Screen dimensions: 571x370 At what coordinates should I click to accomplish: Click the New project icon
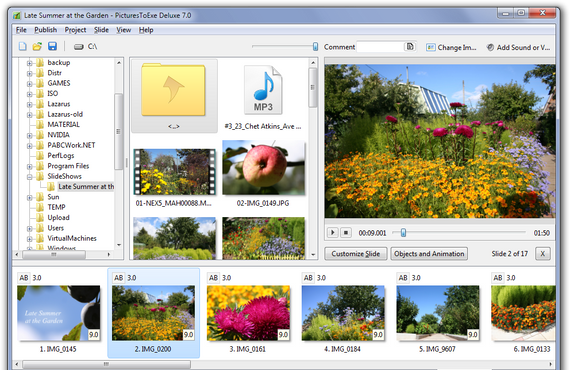(x=23, y=46)
